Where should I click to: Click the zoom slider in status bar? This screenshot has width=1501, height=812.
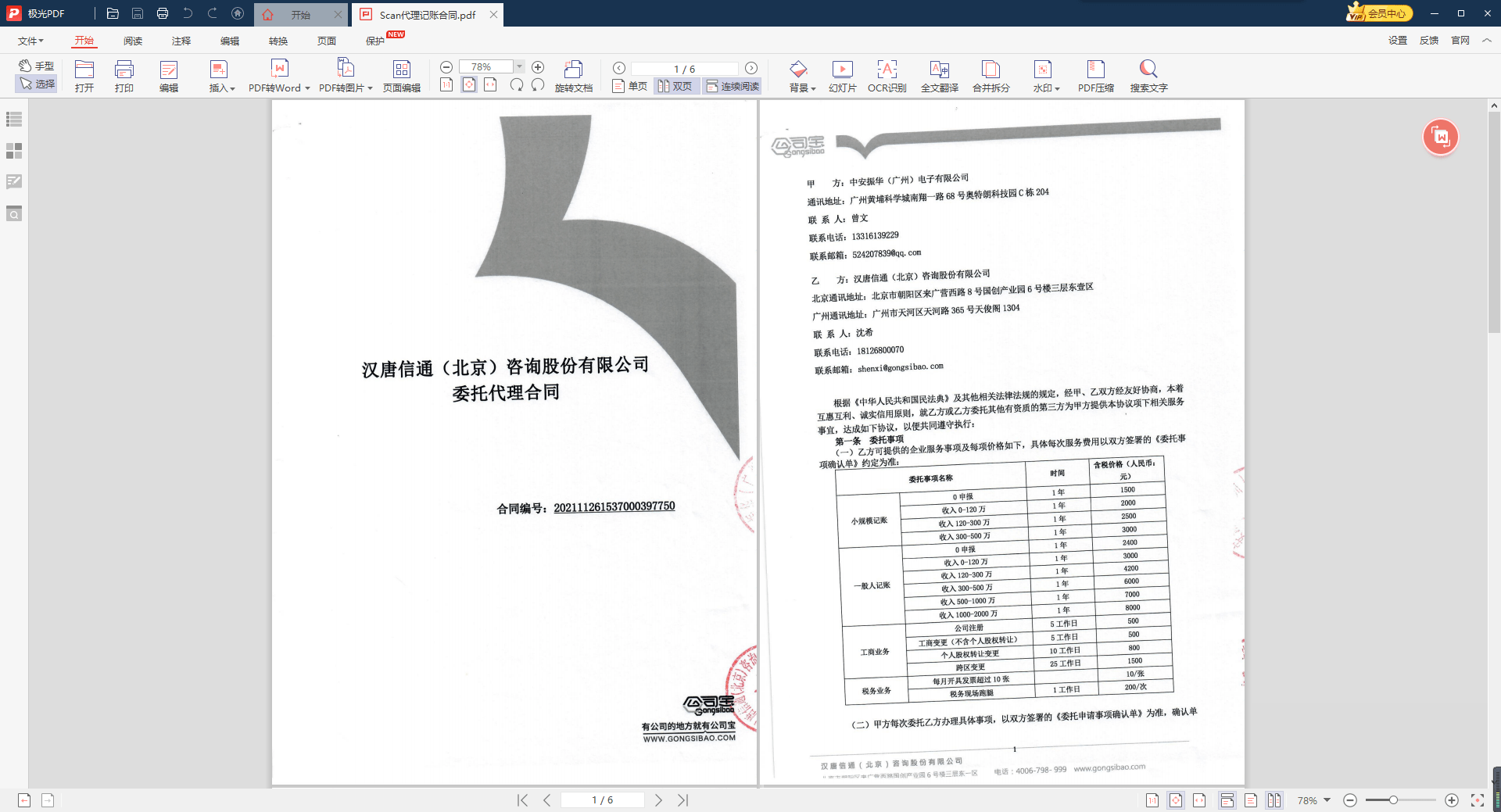(1393, 800)
